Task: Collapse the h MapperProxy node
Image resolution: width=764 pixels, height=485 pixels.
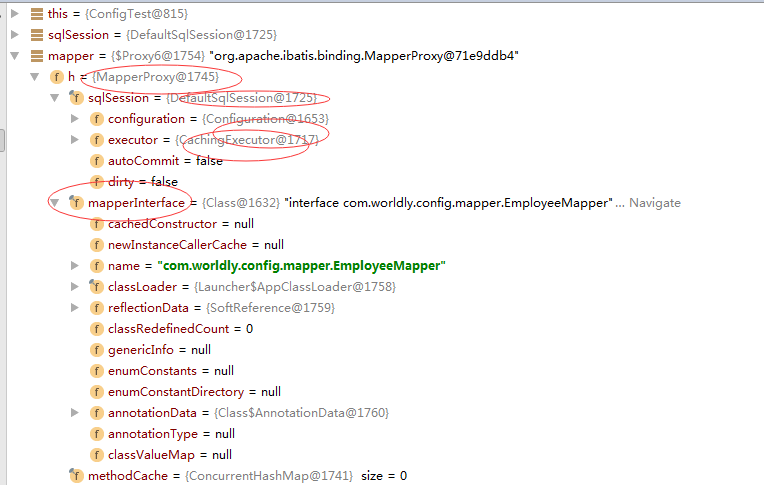Action: tap(34, 77)
